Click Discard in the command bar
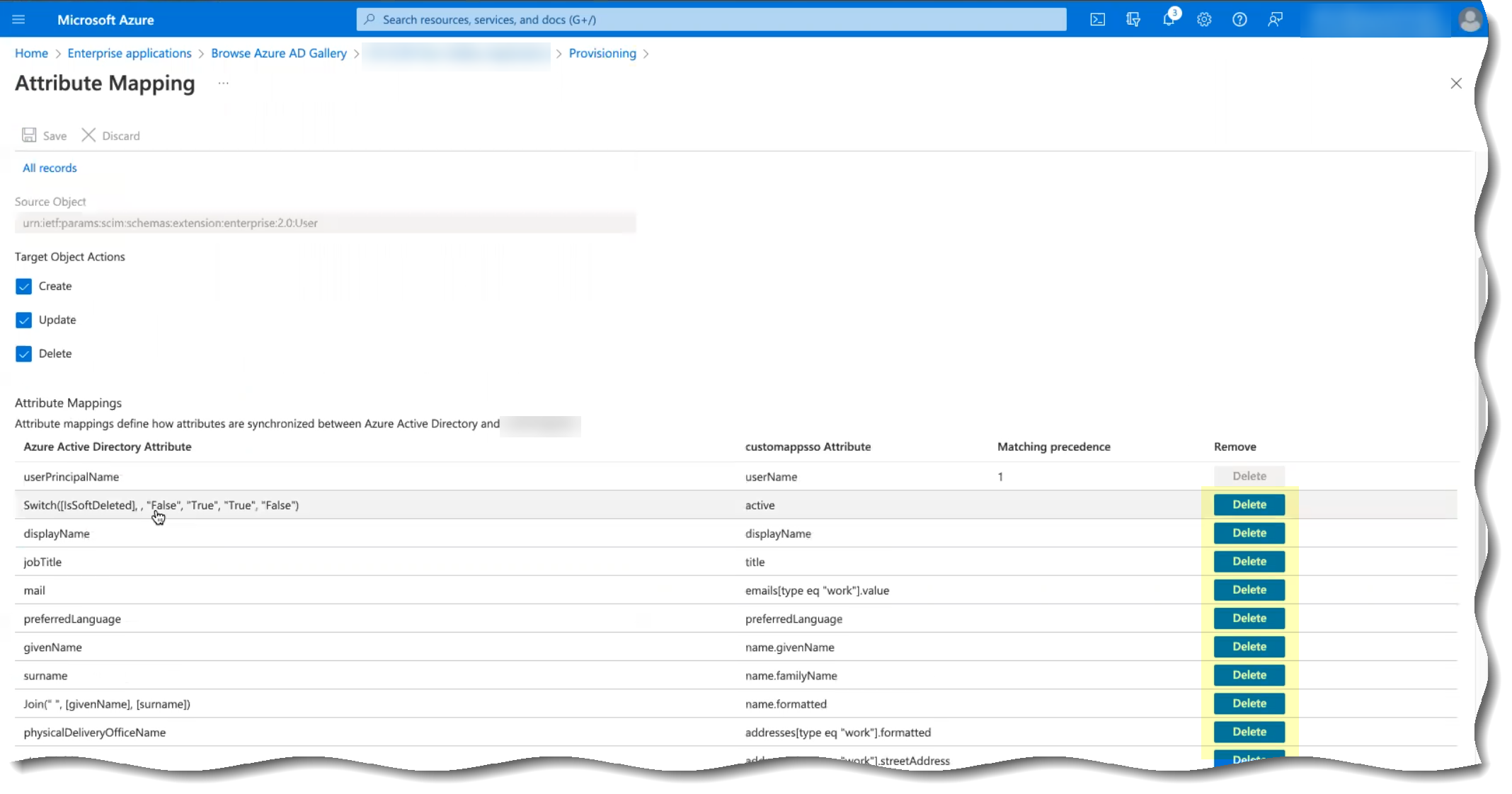 pos(111,136)
